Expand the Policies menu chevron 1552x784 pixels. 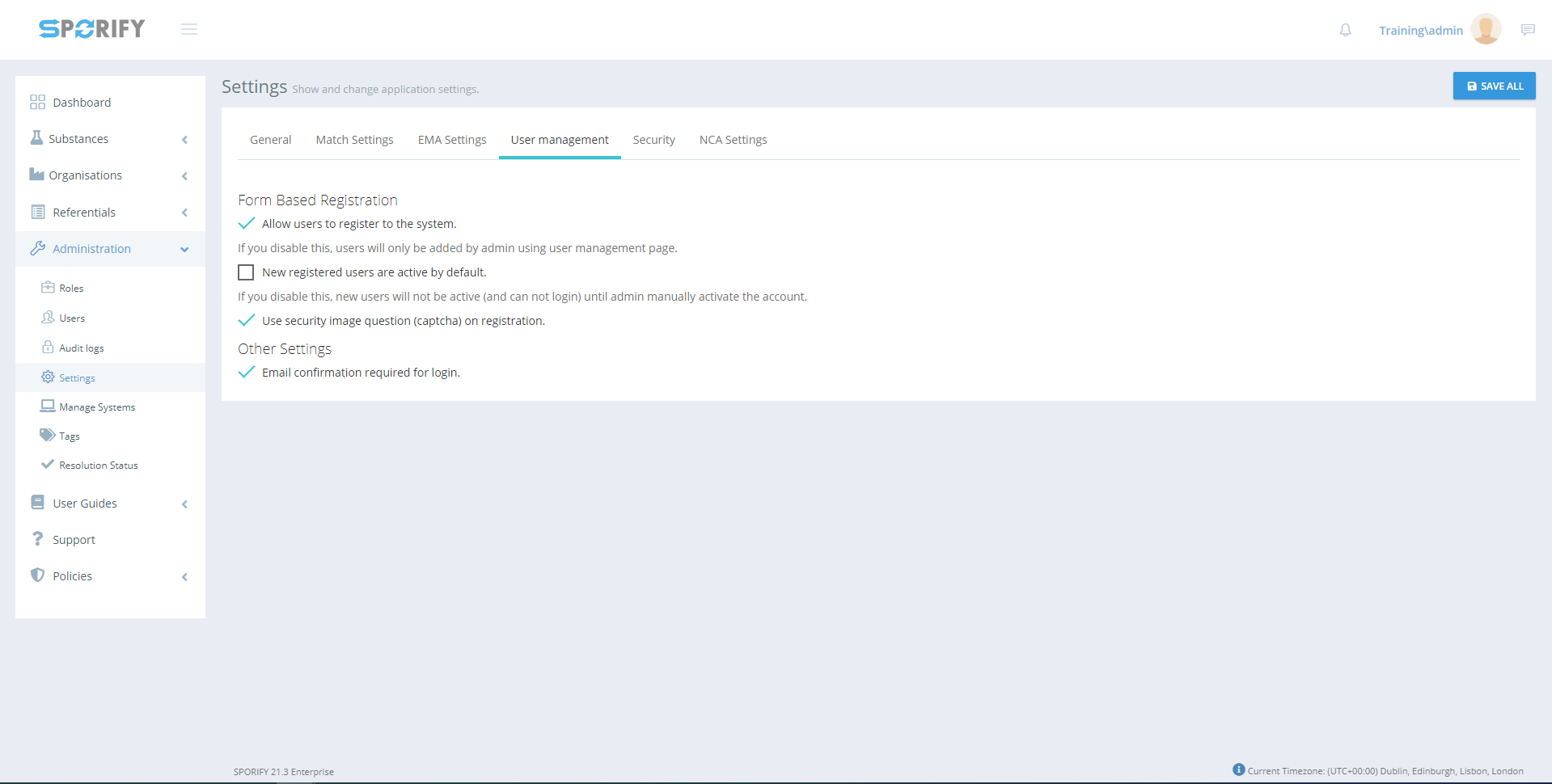(x=184, y=577)
